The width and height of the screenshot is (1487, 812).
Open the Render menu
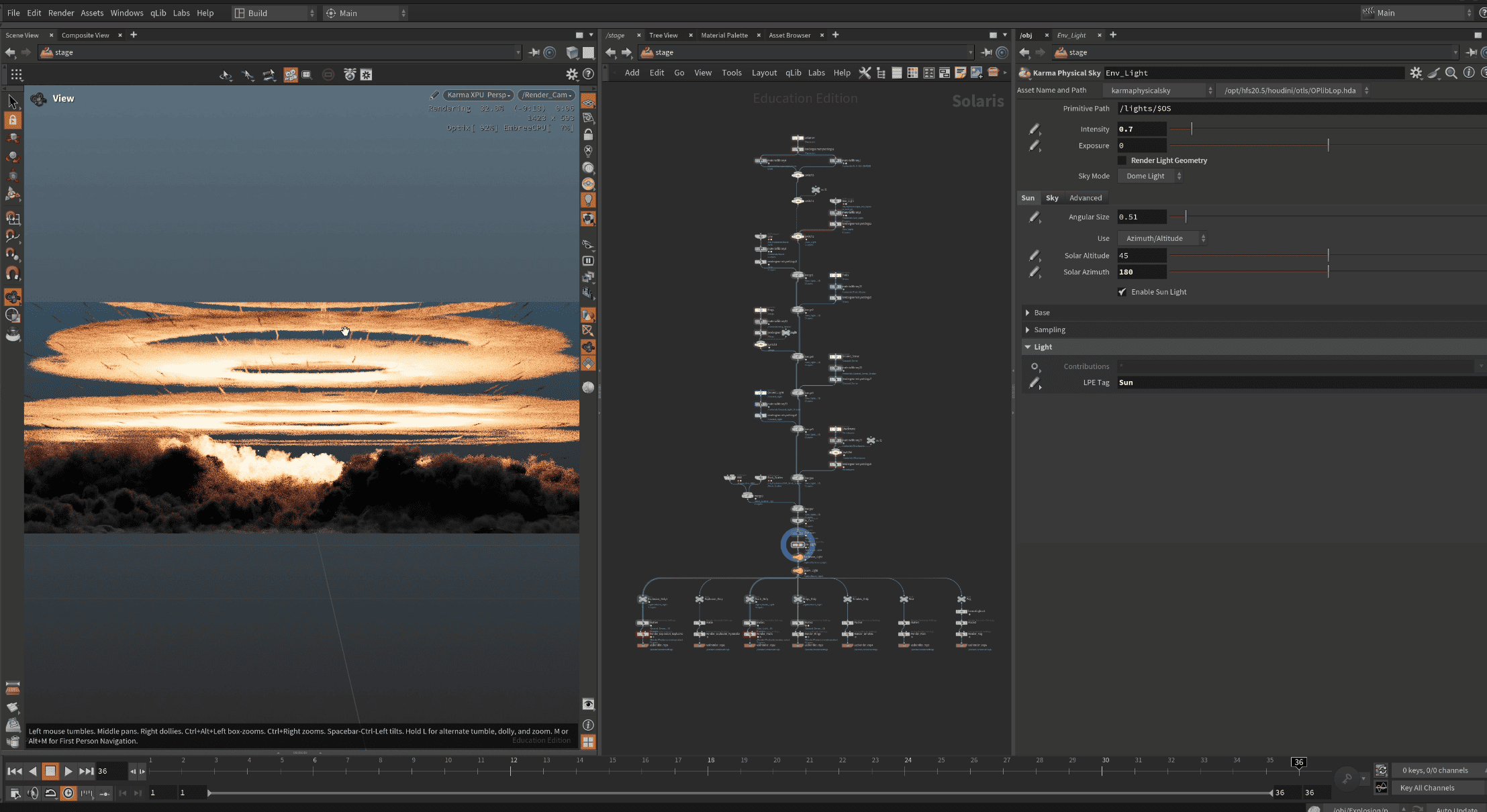[61, 13]
